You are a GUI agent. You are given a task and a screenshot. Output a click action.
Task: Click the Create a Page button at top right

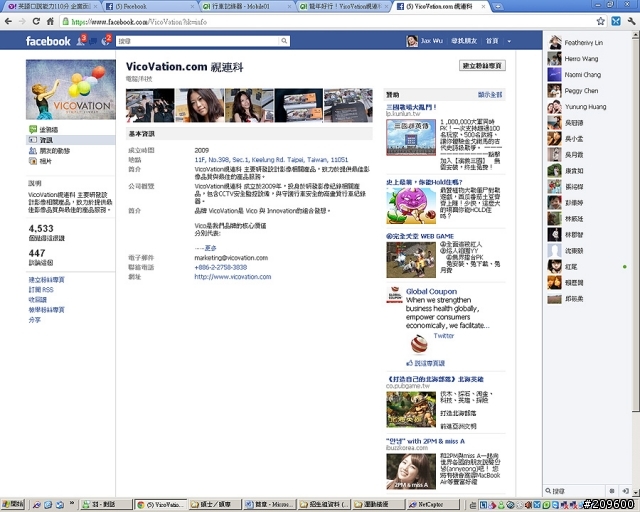[x=482, y=65]
